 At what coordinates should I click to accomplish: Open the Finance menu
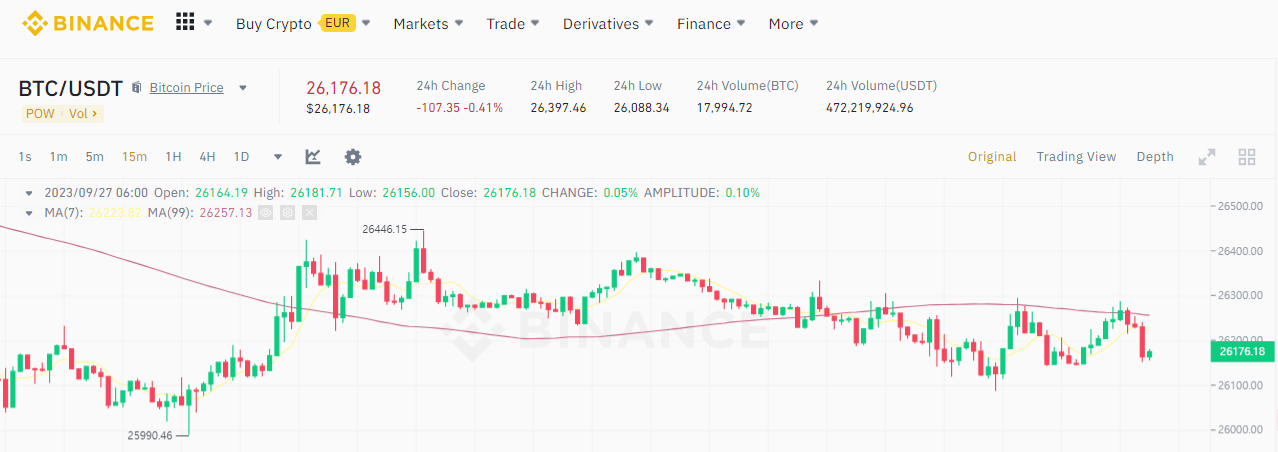coord(711,24)
